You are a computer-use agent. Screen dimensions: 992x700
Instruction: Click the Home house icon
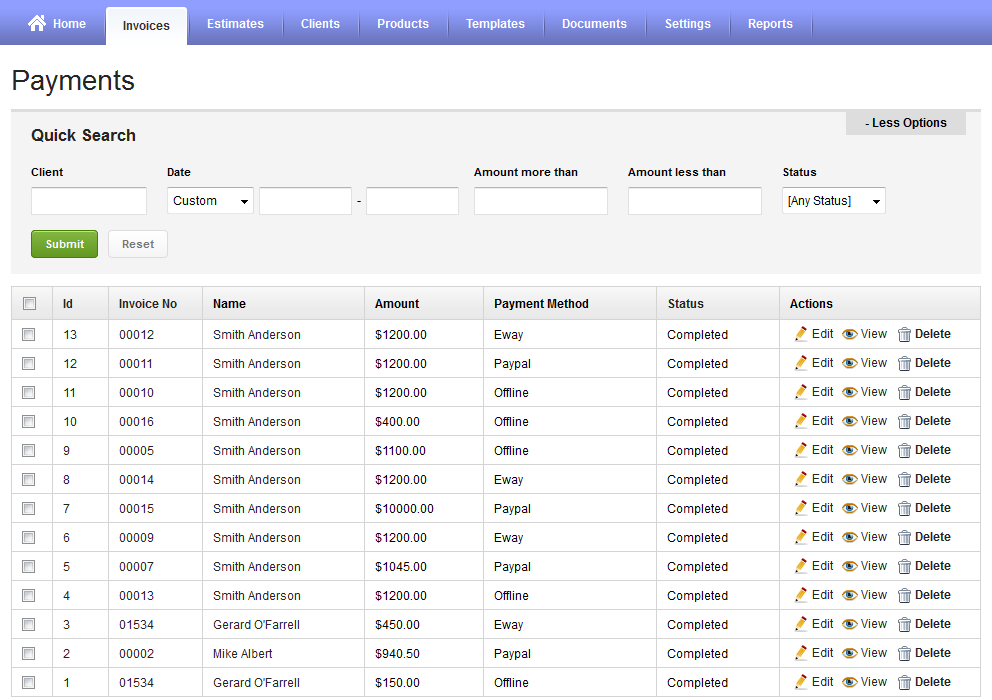point(37,23)
